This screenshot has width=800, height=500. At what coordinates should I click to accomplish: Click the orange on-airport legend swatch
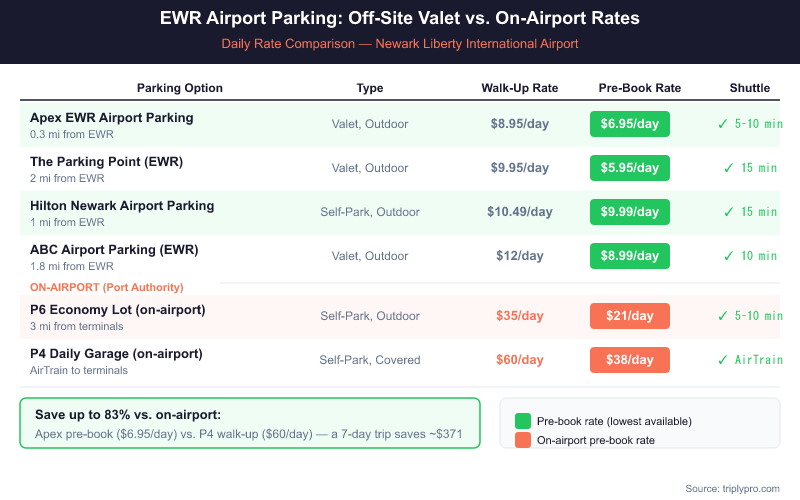[522, 440]
